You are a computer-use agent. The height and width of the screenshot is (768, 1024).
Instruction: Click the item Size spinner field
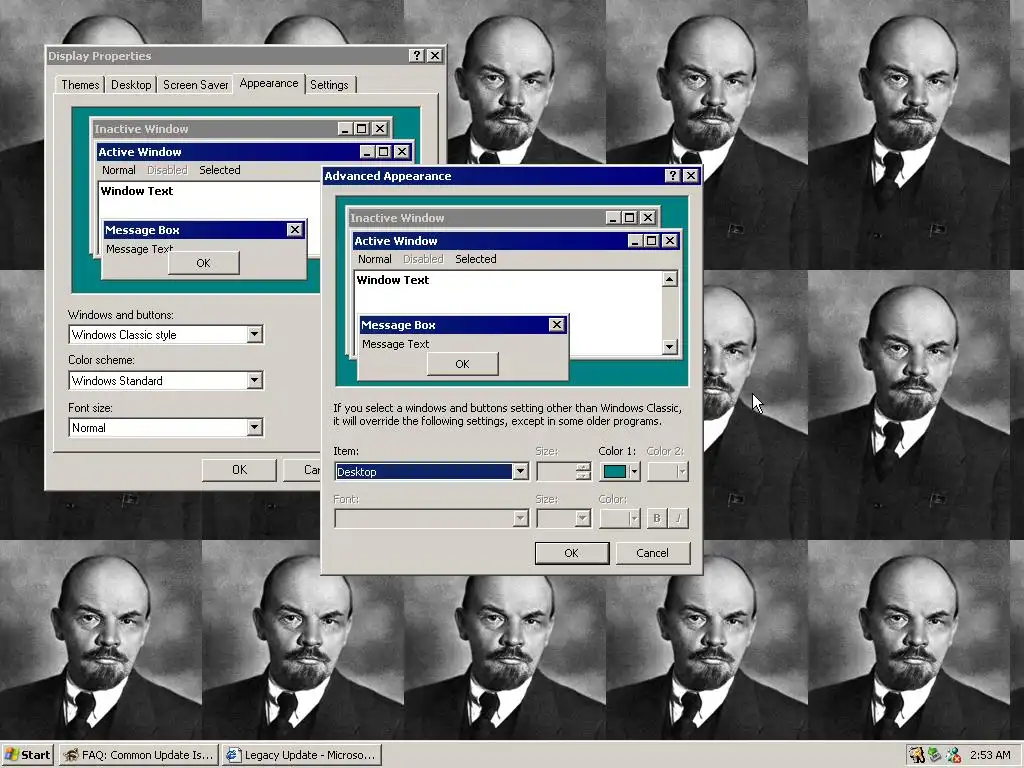(563, 472)
